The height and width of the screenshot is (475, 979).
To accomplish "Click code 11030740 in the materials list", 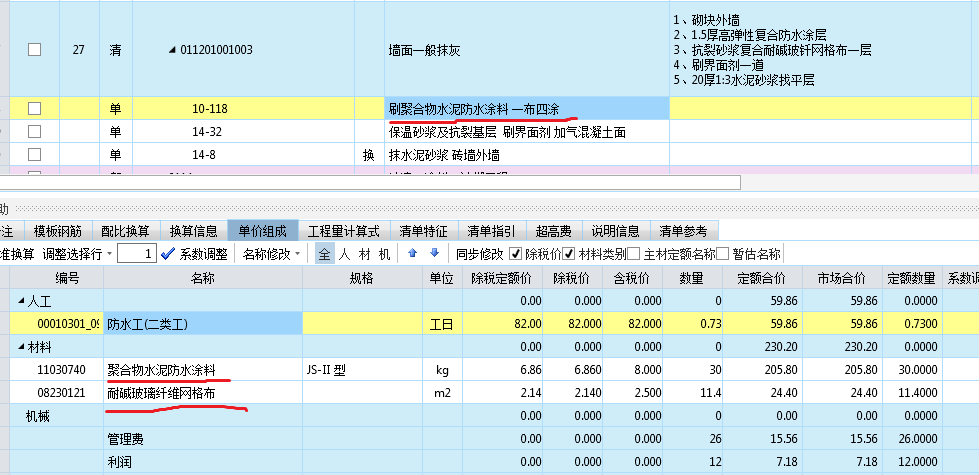I will 62,370.
